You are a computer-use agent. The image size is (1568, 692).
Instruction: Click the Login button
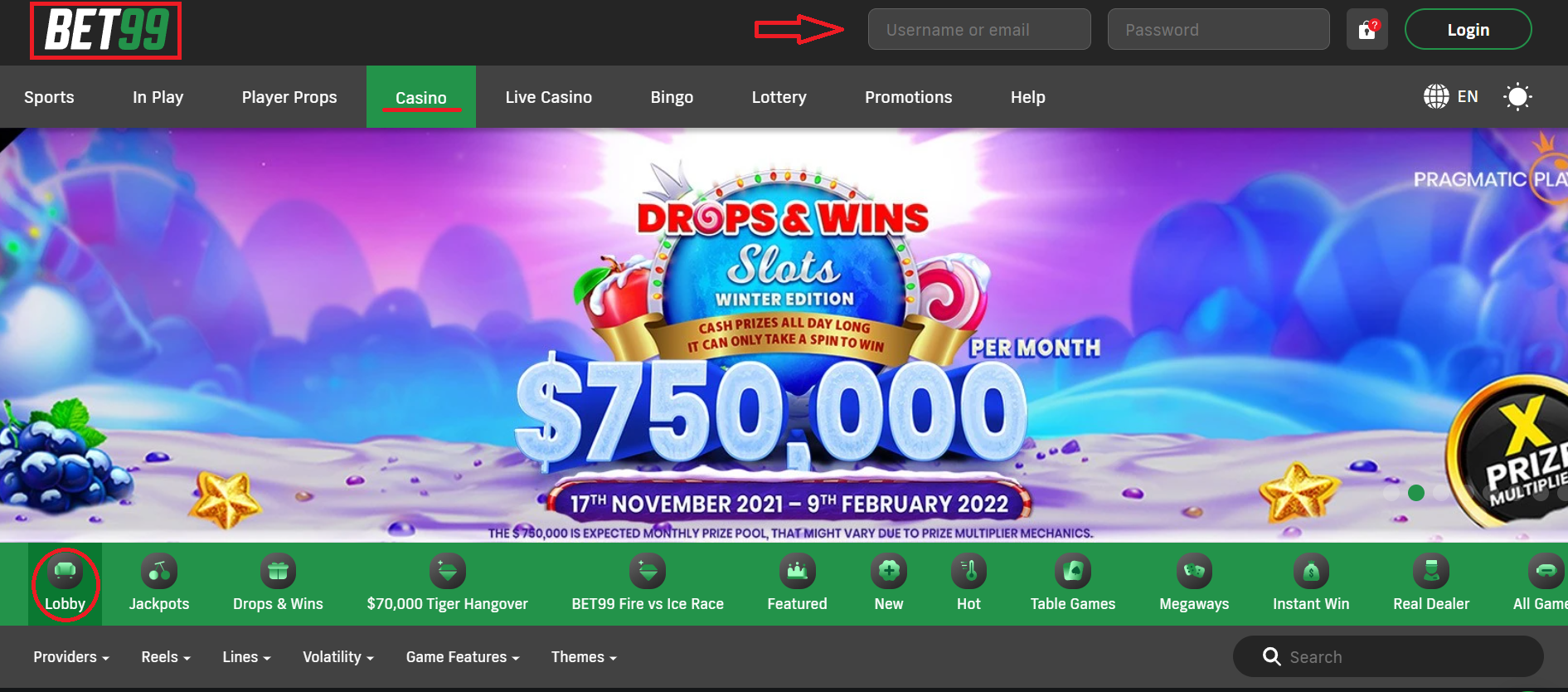pyautogui.click(x=1468, y=30)
